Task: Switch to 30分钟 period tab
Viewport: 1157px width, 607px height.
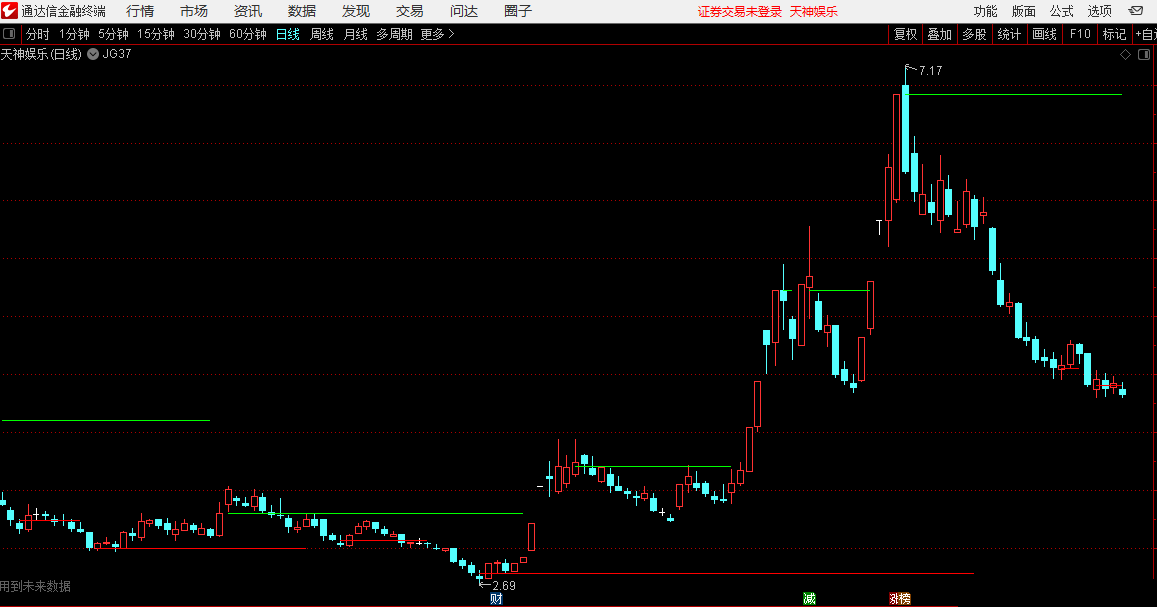Action: 202,34
